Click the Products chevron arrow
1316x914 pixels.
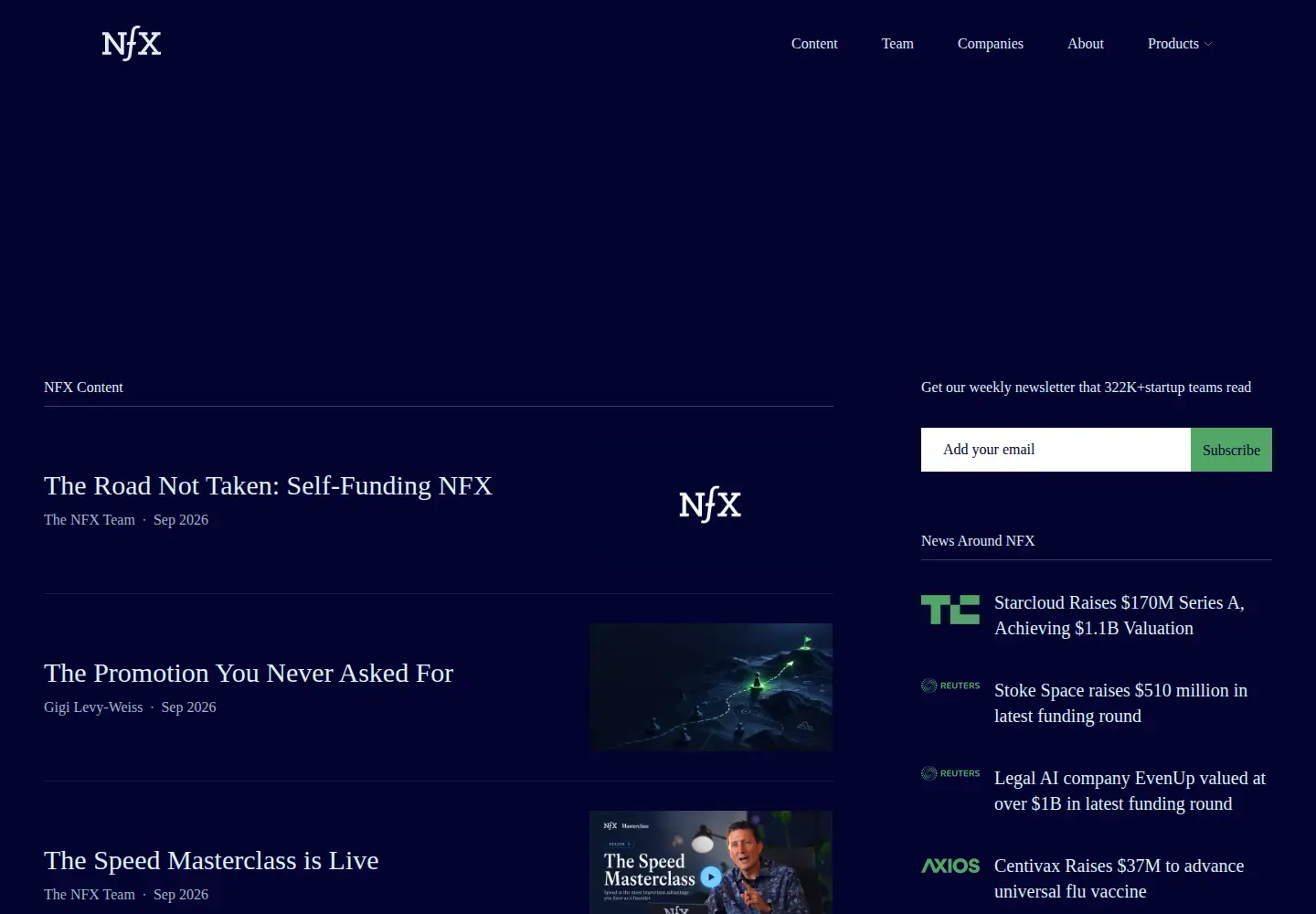tap(1208, 44)
